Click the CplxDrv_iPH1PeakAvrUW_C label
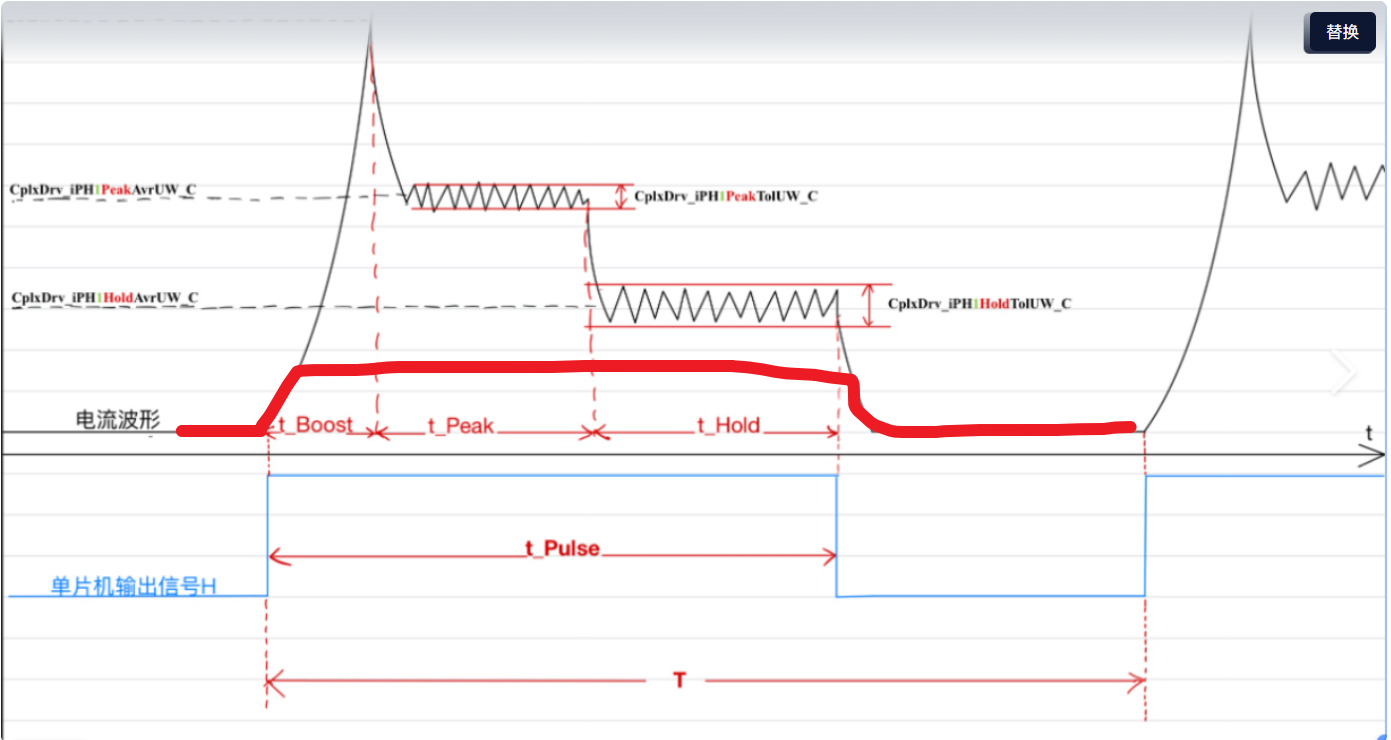Image resolution: width=1391 pixels, height=740 pixels. coord(103,188)
